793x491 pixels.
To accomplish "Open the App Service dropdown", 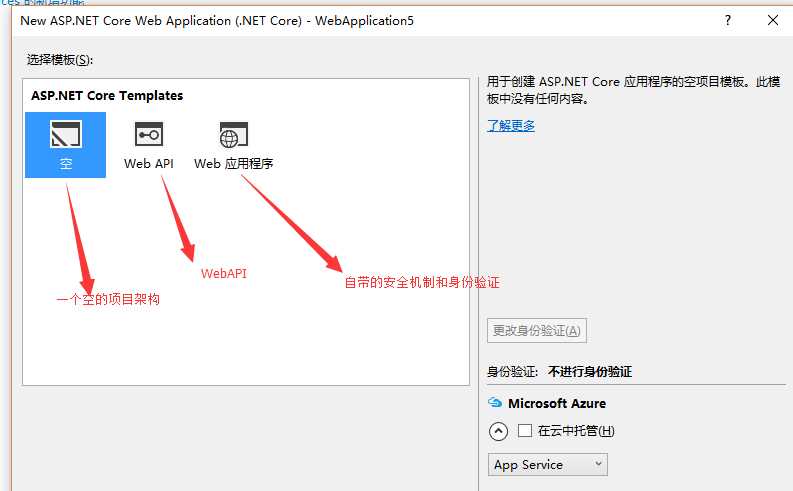I will click(548, 465).
